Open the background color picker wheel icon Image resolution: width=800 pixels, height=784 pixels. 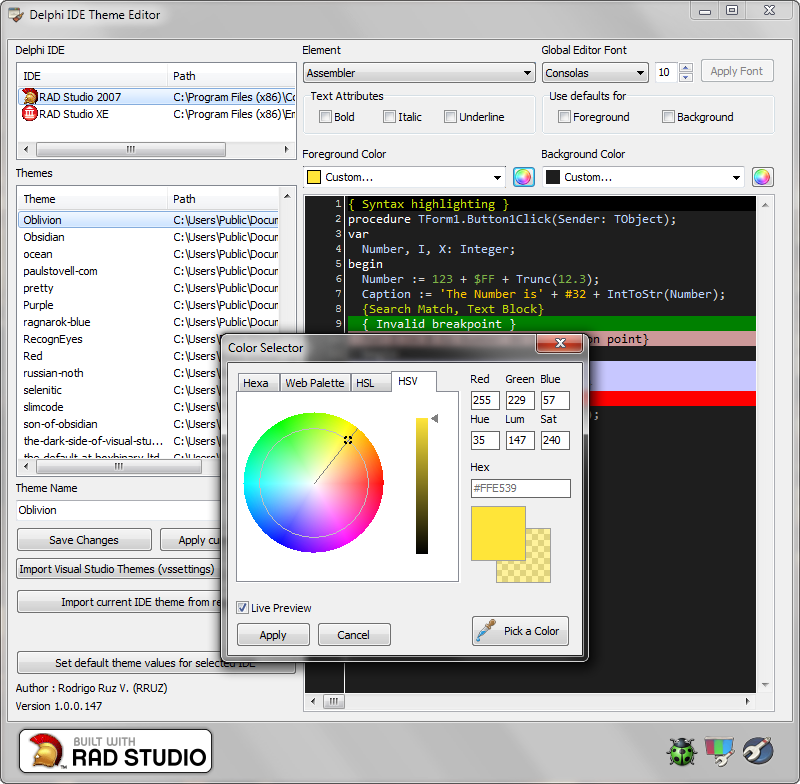pyautogui.click(x=762, y=178)
